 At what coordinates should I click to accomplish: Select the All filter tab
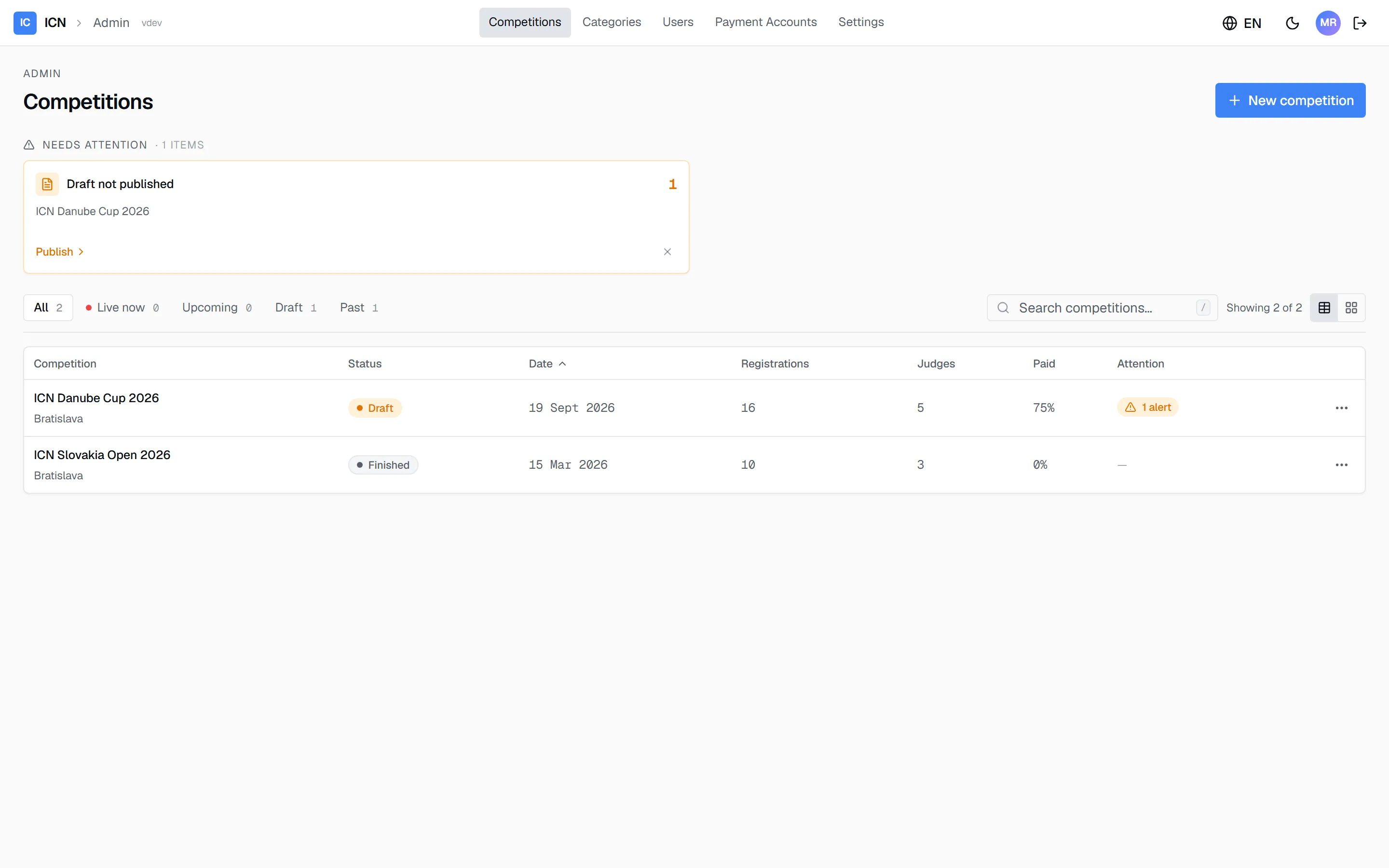point(48,308)
